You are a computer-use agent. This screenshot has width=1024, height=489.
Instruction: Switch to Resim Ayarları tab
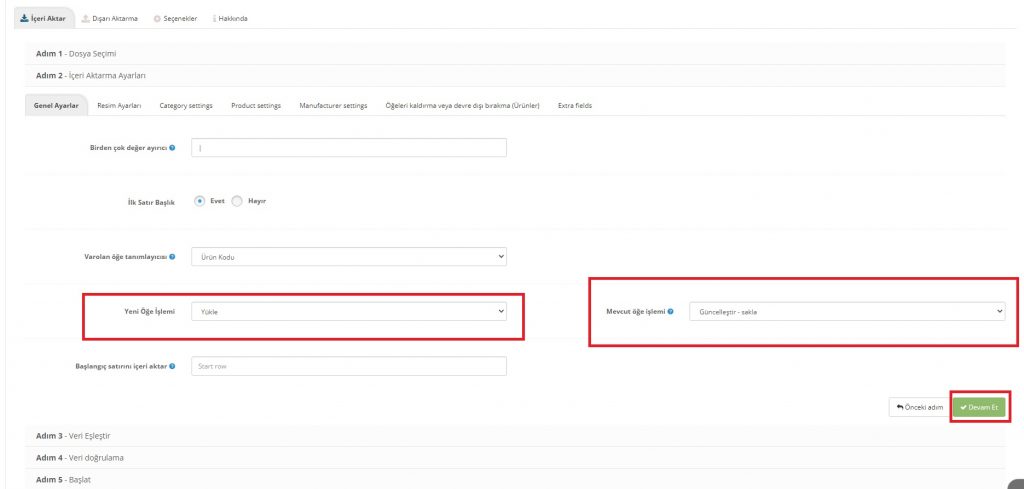120,105
